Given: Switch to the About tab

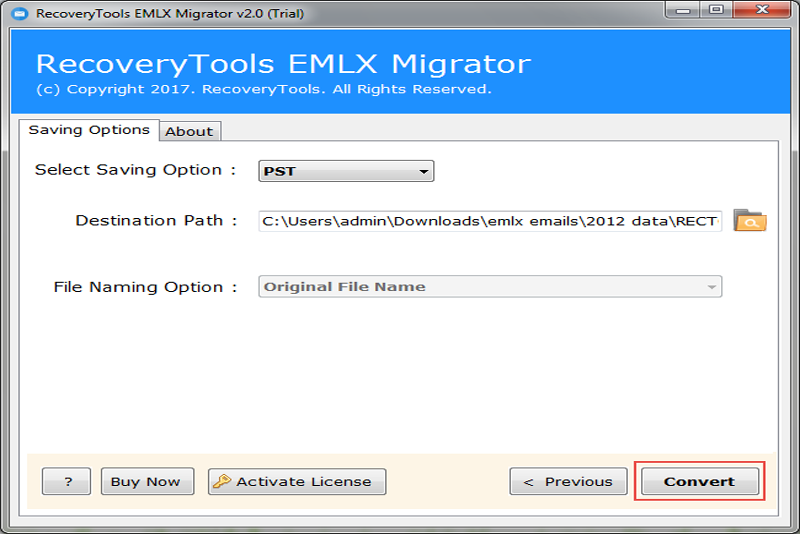Looking at the screenshot, I should (189, 131).
